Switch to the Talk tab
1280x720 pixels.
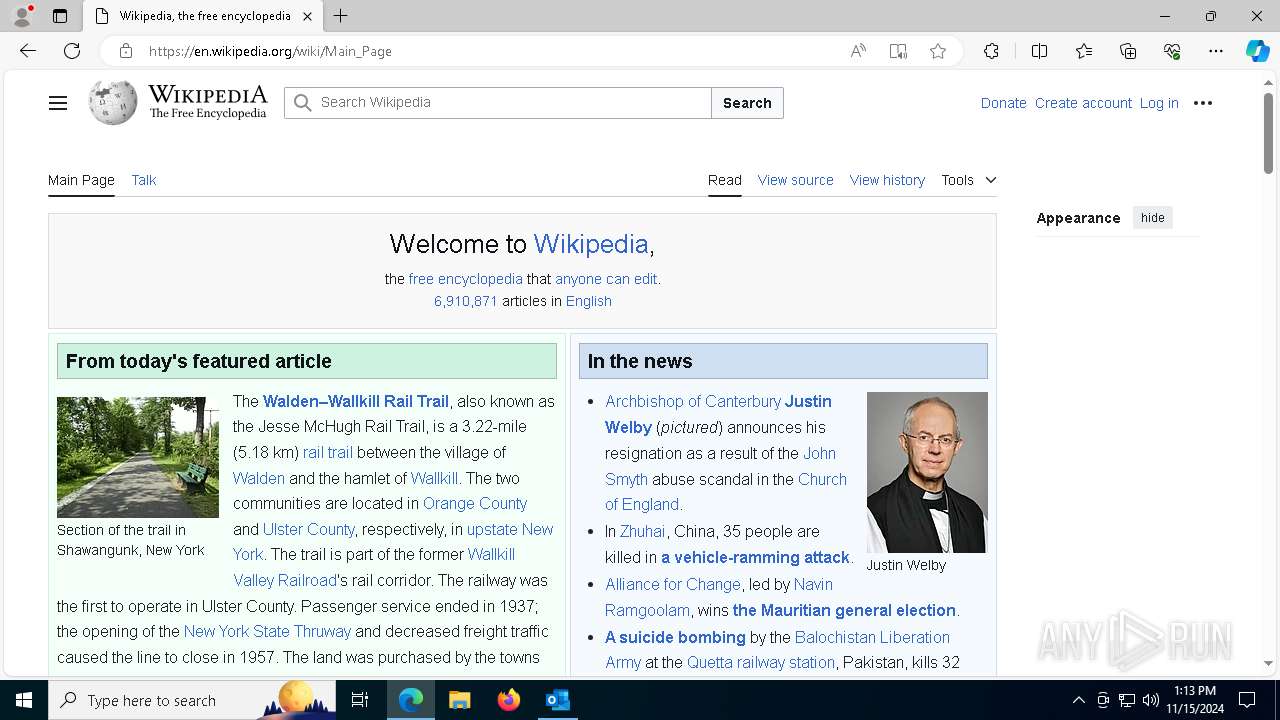tap(144, 180)
